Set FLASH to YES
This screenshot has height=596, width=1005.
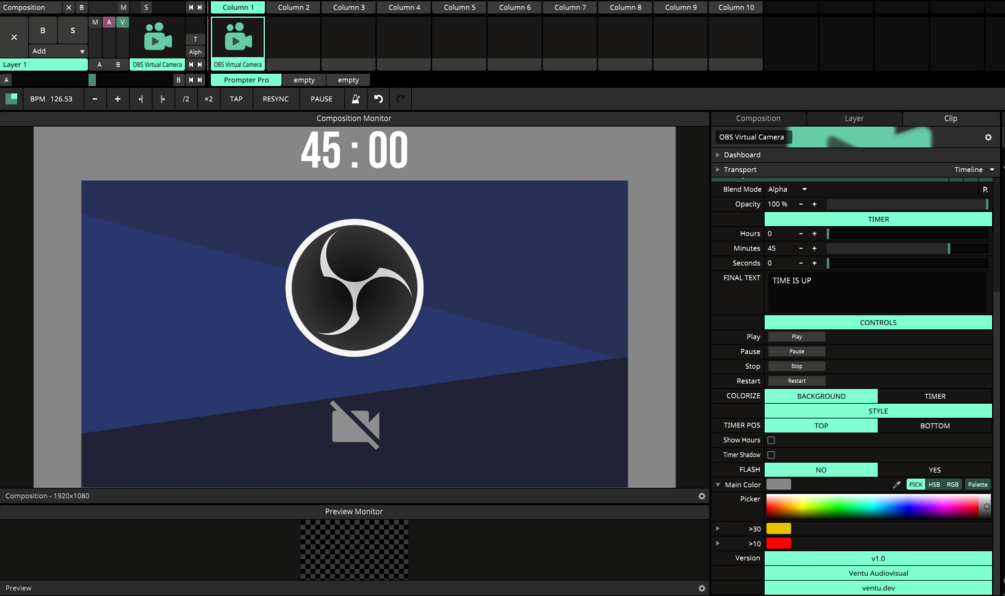click(x=935, y=470)
